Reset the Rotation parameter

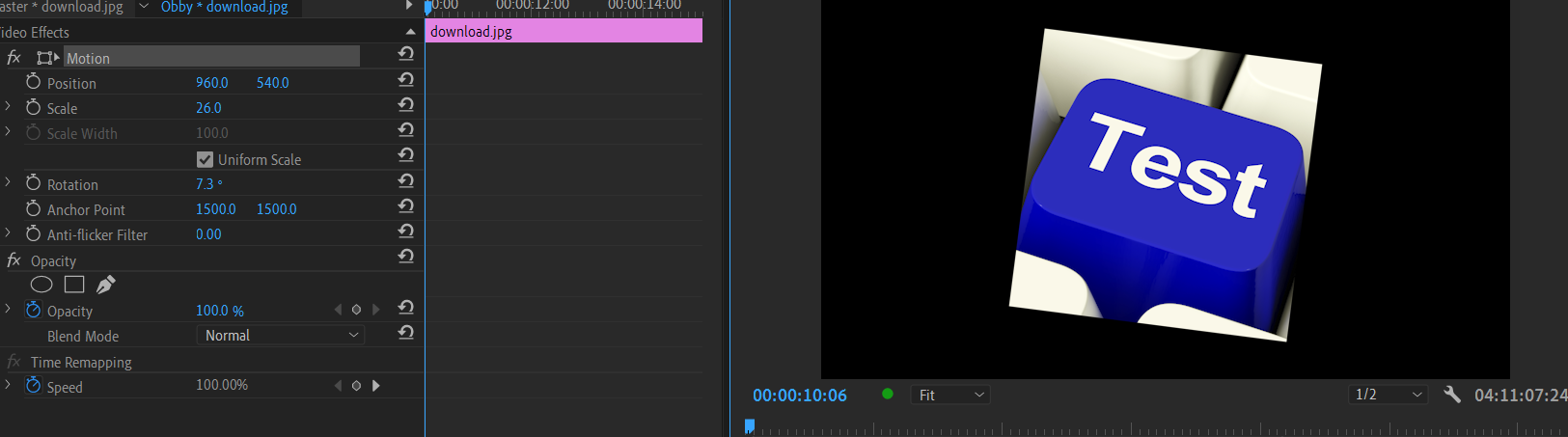(406, 180)
